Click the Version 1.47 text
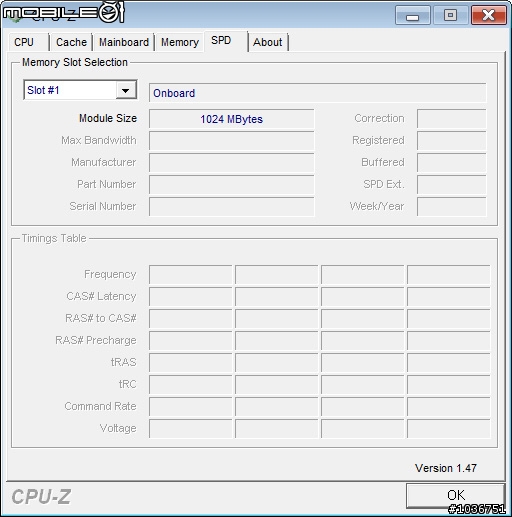 (x=446, y=468)
